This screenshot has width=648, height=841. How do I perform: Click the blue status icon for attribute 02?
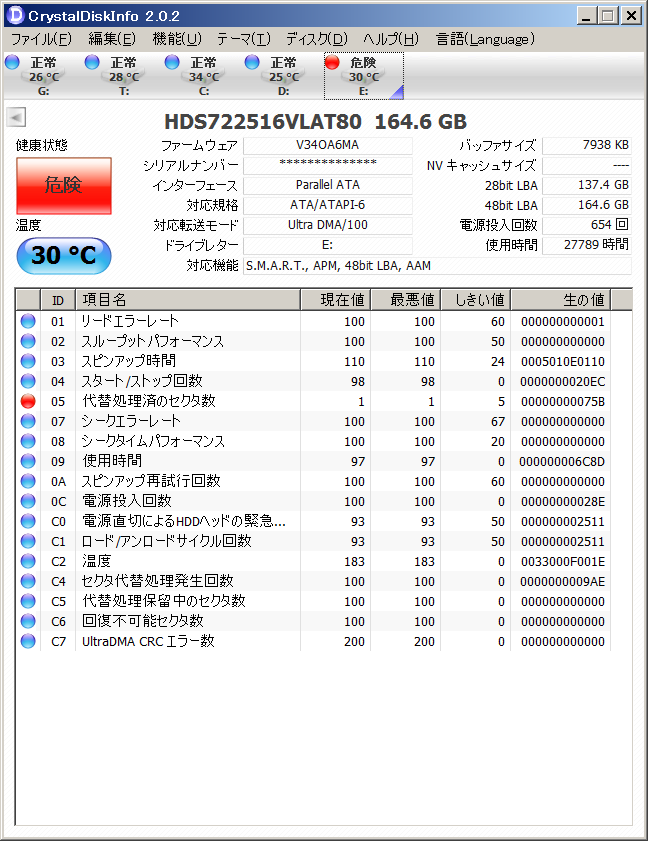(28, 341)
